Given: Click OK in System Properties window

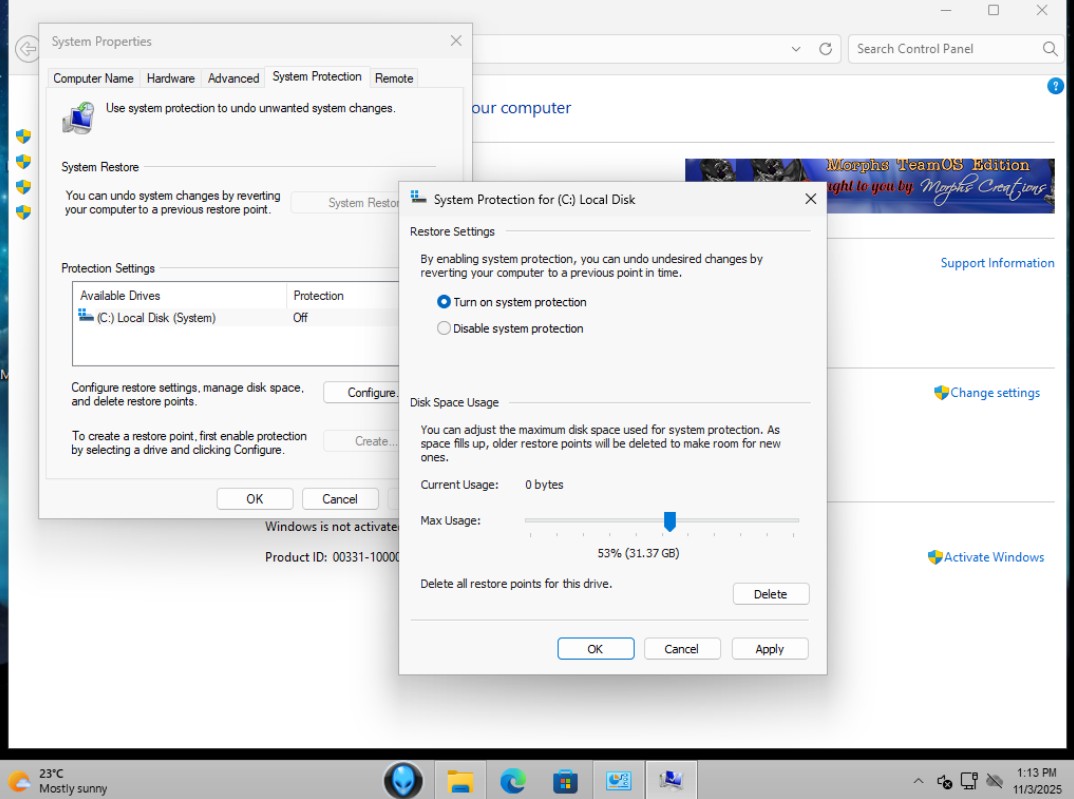Looking at the screenshot, I should click(x=255, y=499).
